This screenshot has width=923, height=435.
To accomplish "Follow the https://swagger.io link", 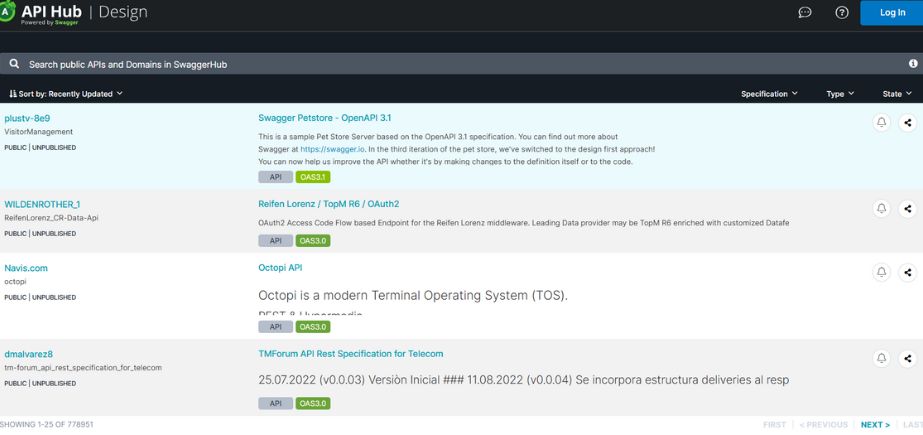I will [332, 150].
